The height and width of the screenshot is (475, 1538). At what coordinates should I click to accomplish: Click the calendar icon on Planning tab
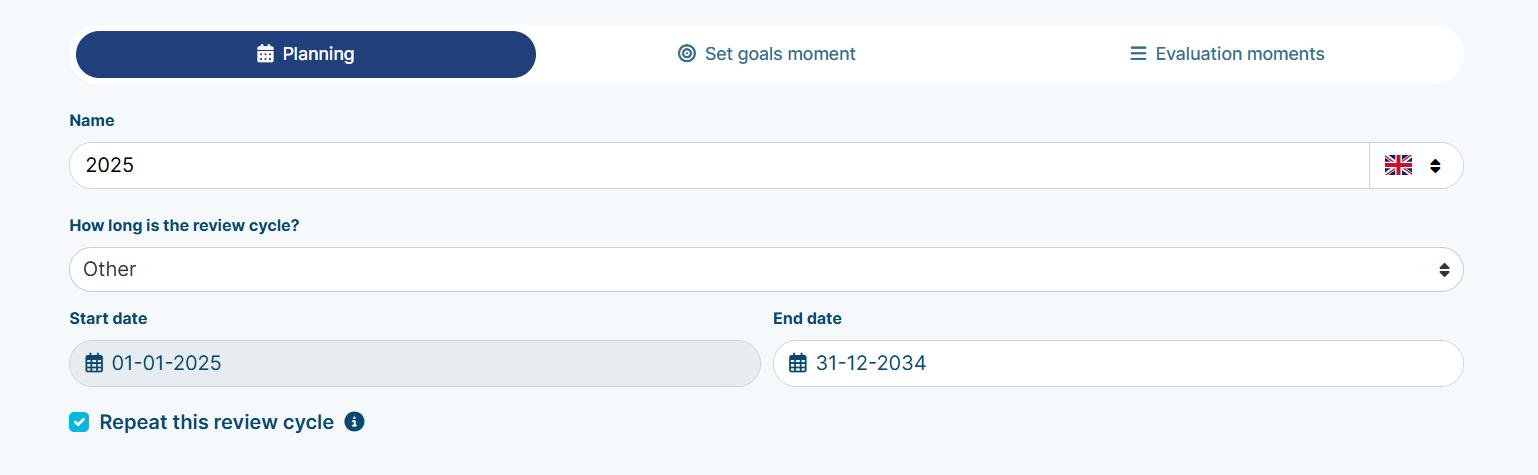[265, 54]
